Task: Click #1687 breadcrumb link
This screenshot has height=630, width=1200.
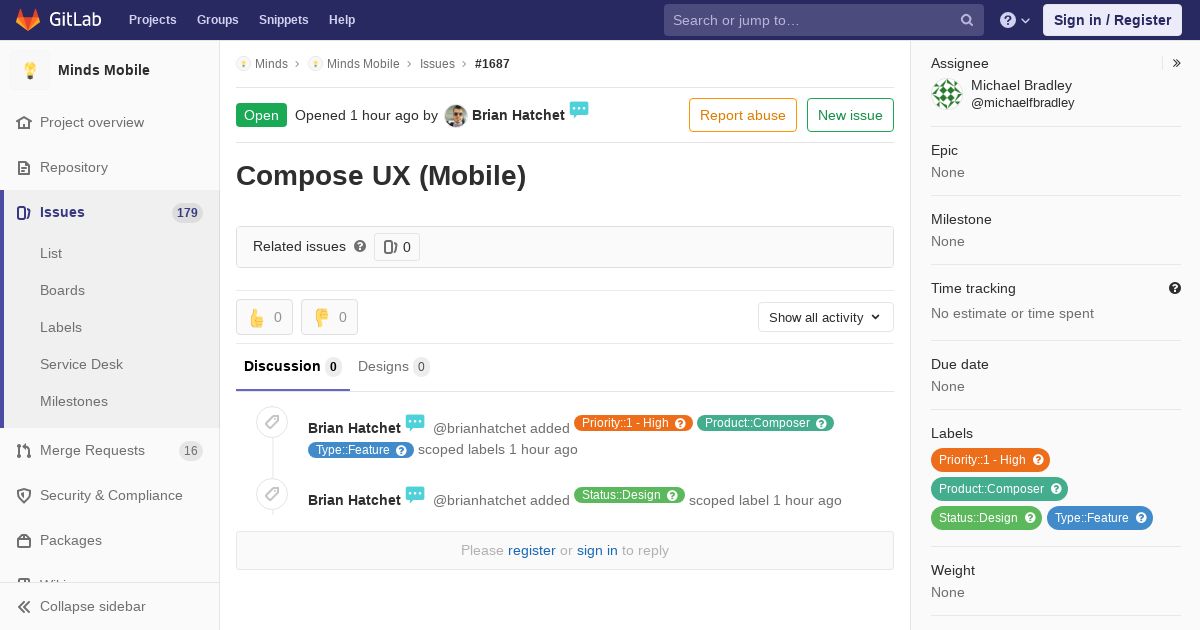Action: click(492, 63)
